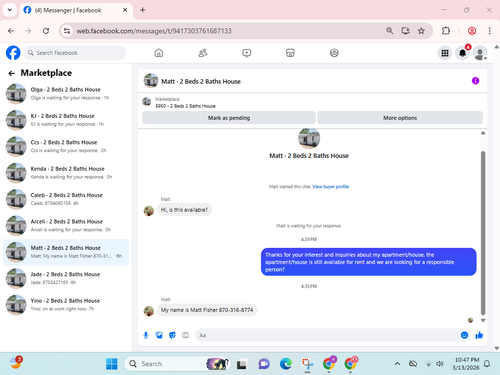The image size is (500, 375).
Task: Click the large house avatar above chat history
Action: (309, 138)
